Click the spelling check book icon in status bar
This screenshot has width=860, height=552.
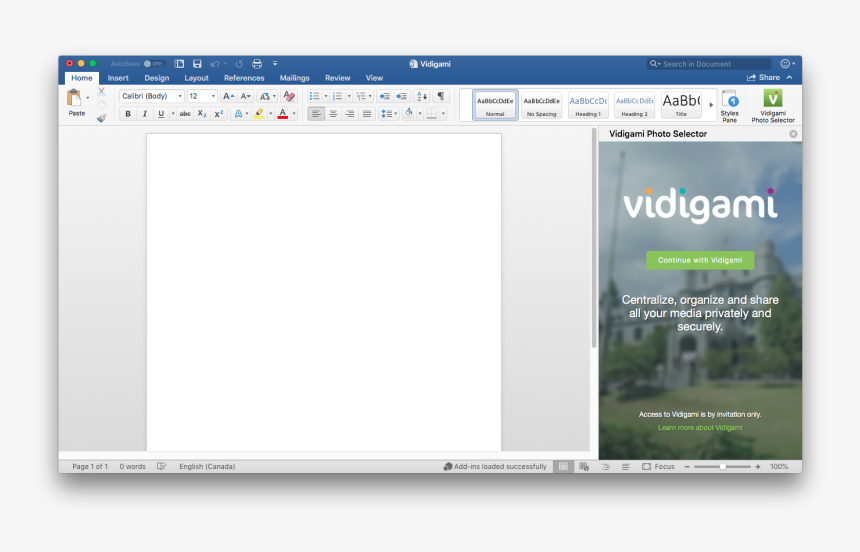(x=161, y=466)
